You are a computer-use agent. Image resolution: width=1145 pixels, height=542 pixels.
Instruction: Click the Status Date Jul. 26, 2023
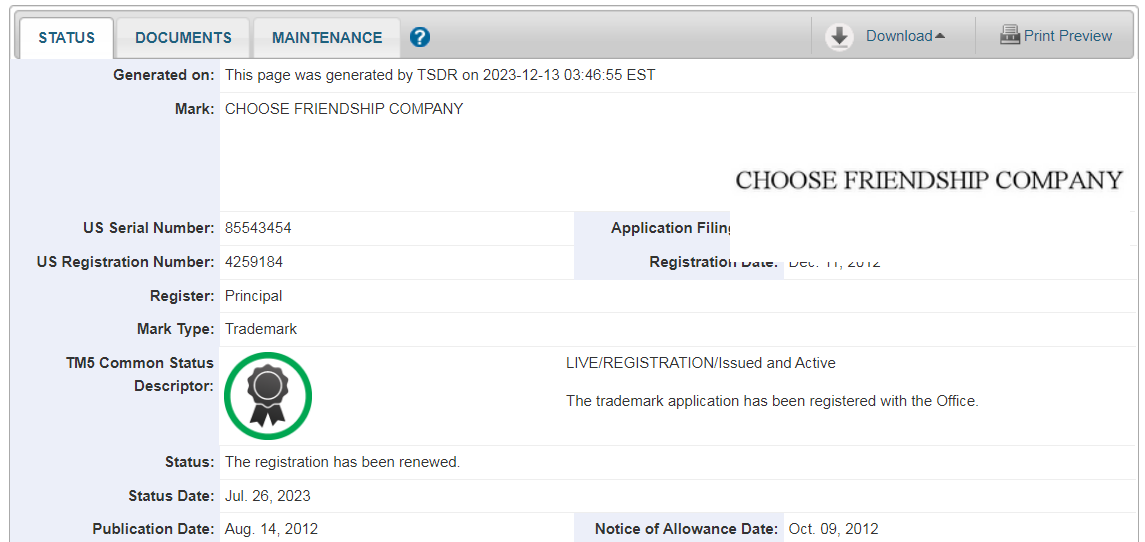click(268, 496)
